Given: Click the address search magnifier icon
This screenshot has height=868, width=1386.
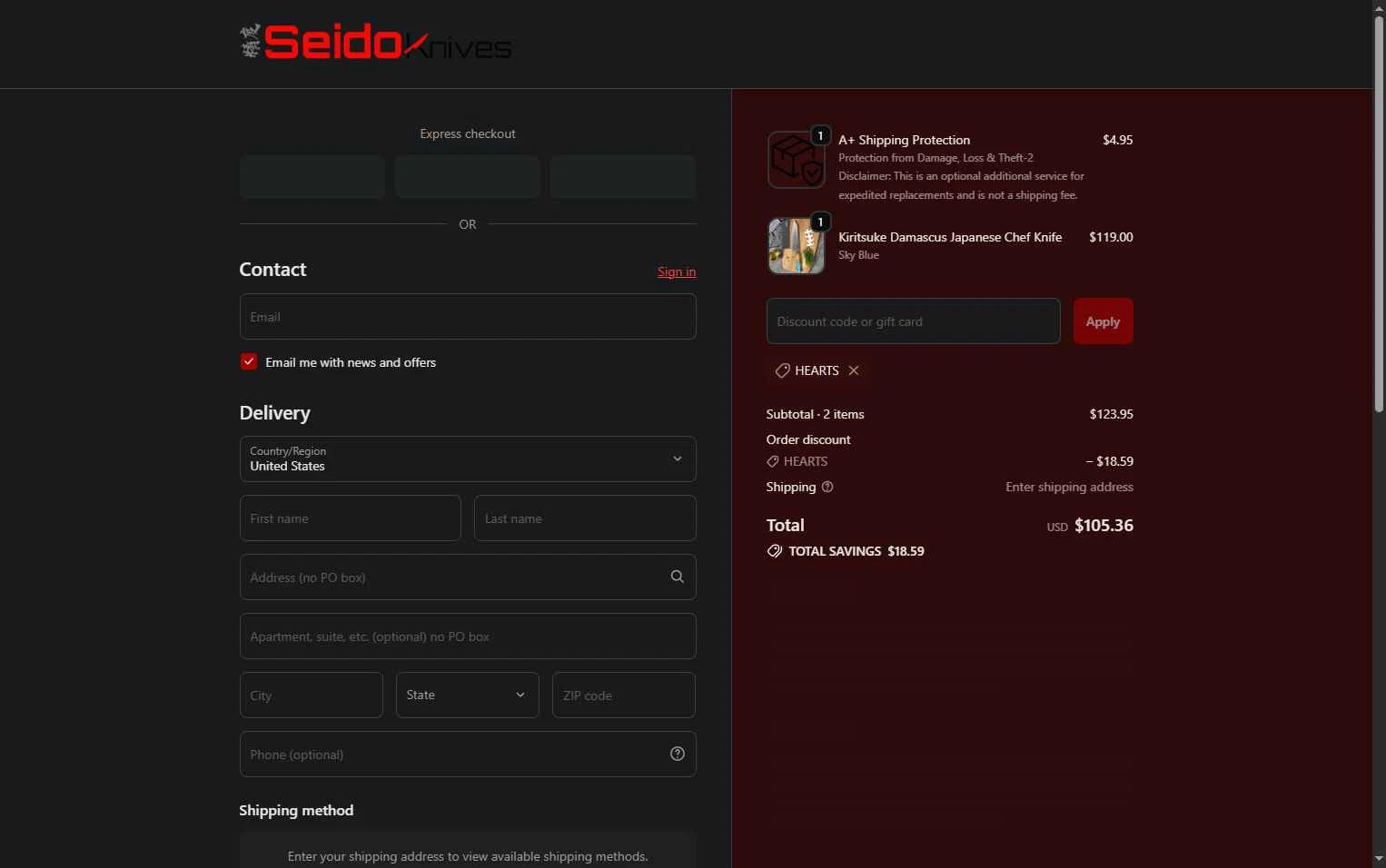Looking at the screenshot, I should coord(677,577).
